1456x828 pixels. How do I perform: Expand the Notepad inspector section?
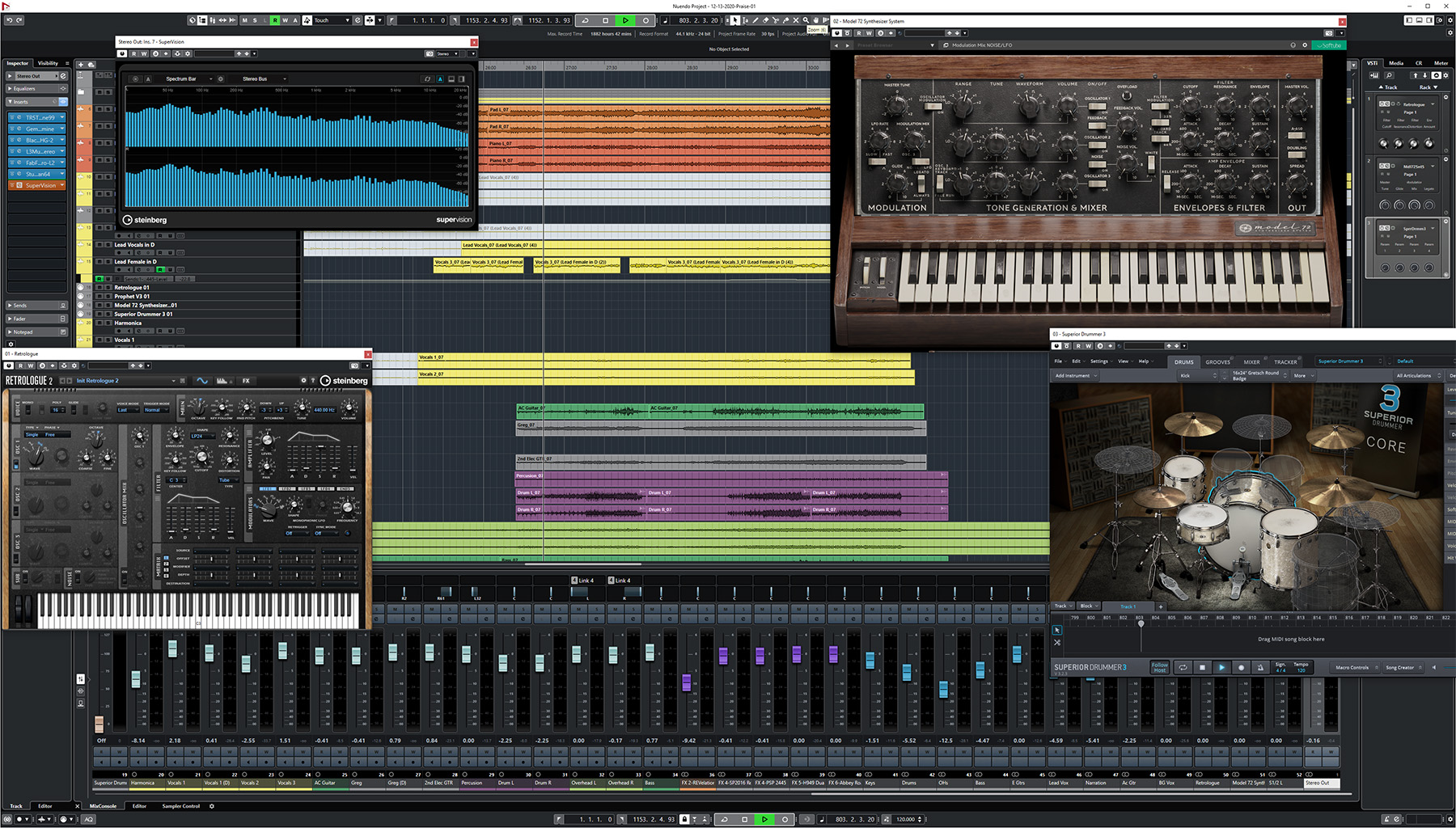(x=36, y=332)
